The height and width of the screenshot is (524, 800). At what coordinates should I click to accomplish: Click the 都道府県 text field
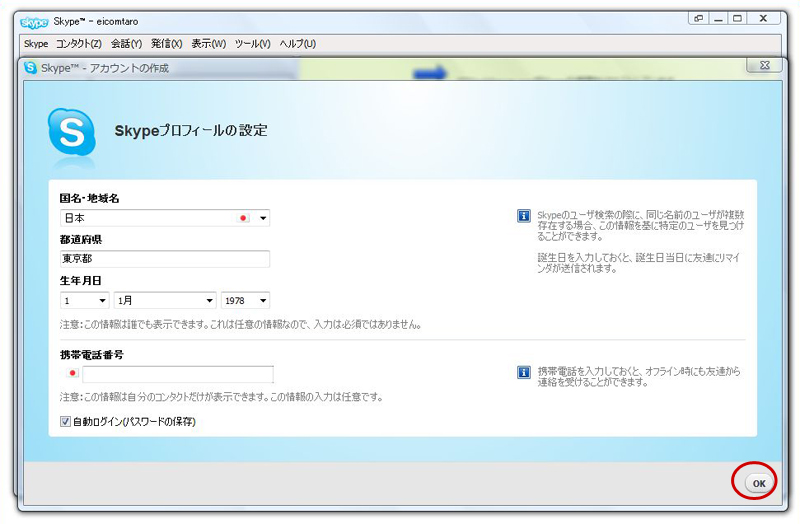(x=165, y=259)
